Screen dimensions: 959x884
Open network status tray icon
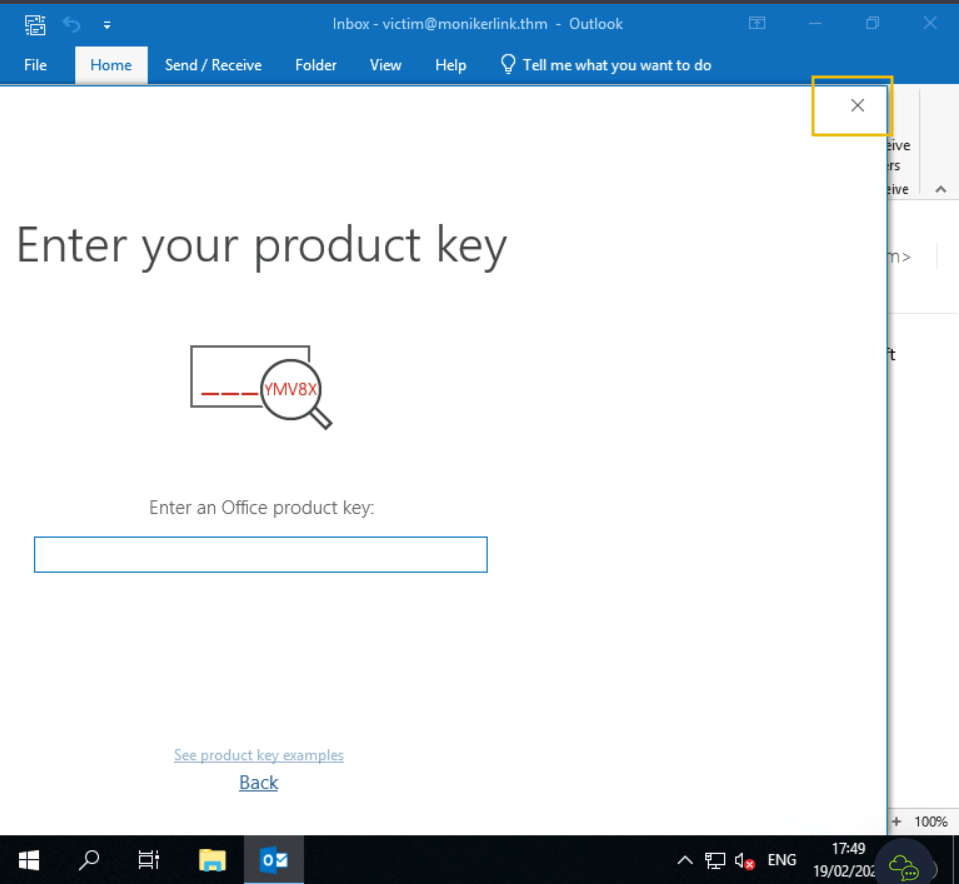714,861
